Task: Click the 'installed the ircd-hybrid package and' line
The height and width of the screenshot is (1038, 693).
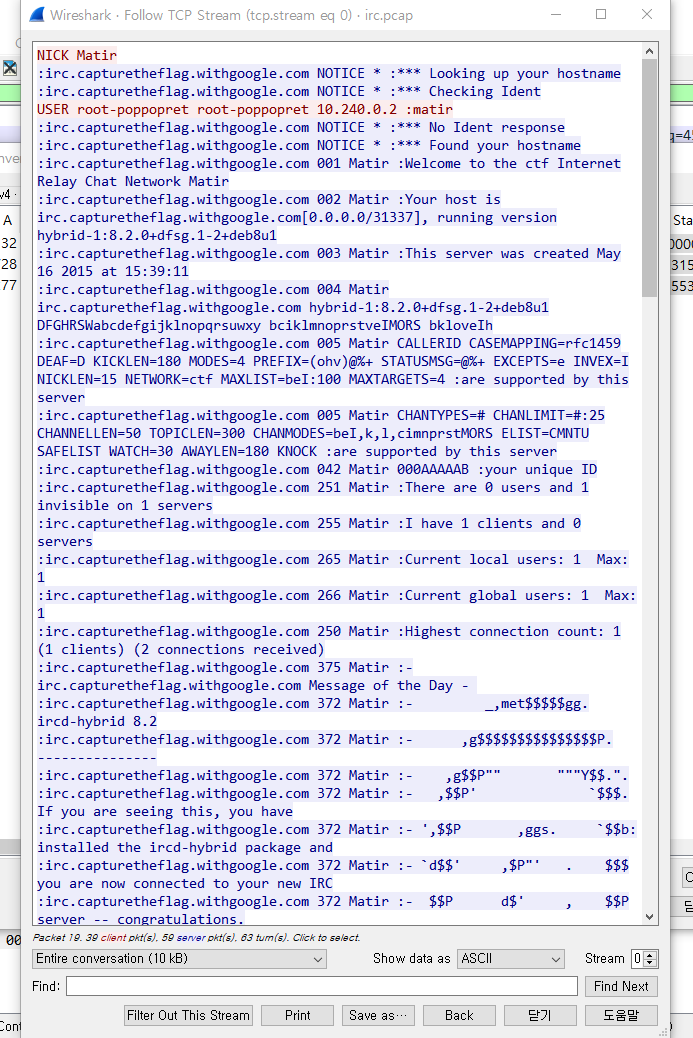Action: click(185, 847)
